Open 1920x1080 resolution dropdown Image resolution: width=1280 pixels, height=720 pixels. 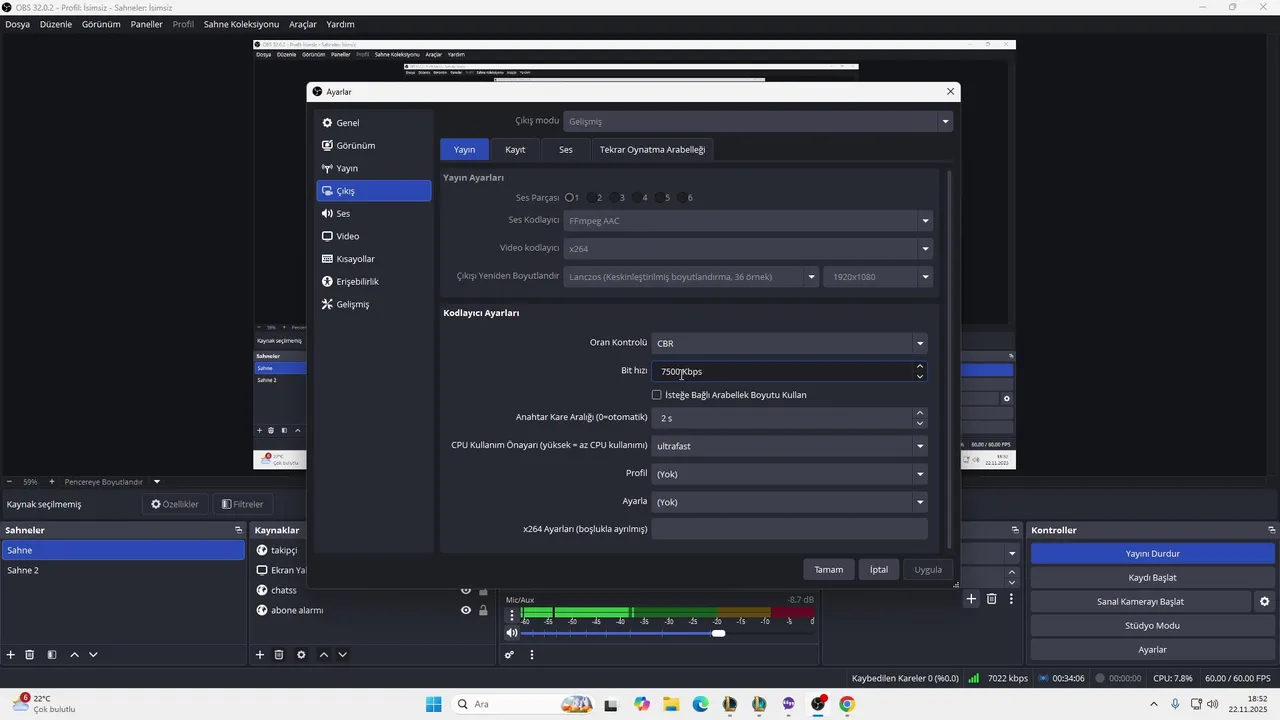879,277
